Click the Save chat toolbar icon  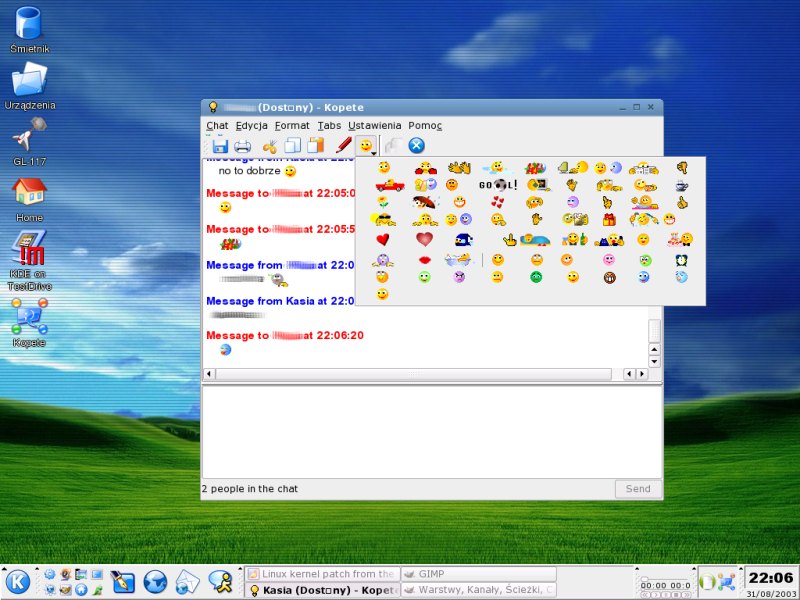(220, 146)
